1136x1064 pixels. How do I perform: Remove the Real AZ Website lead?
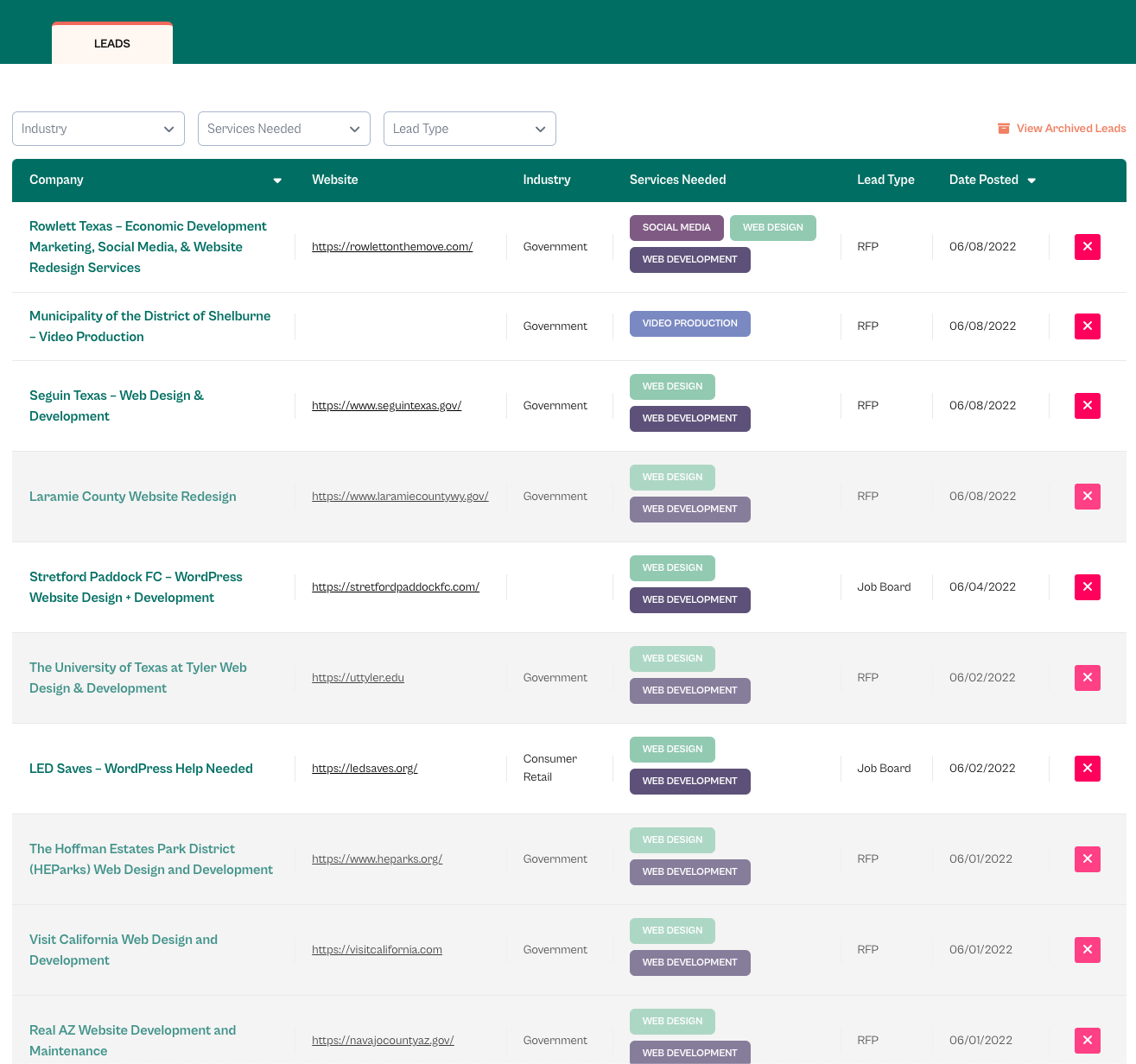pyautogui.click(x=1088, y=1041)
